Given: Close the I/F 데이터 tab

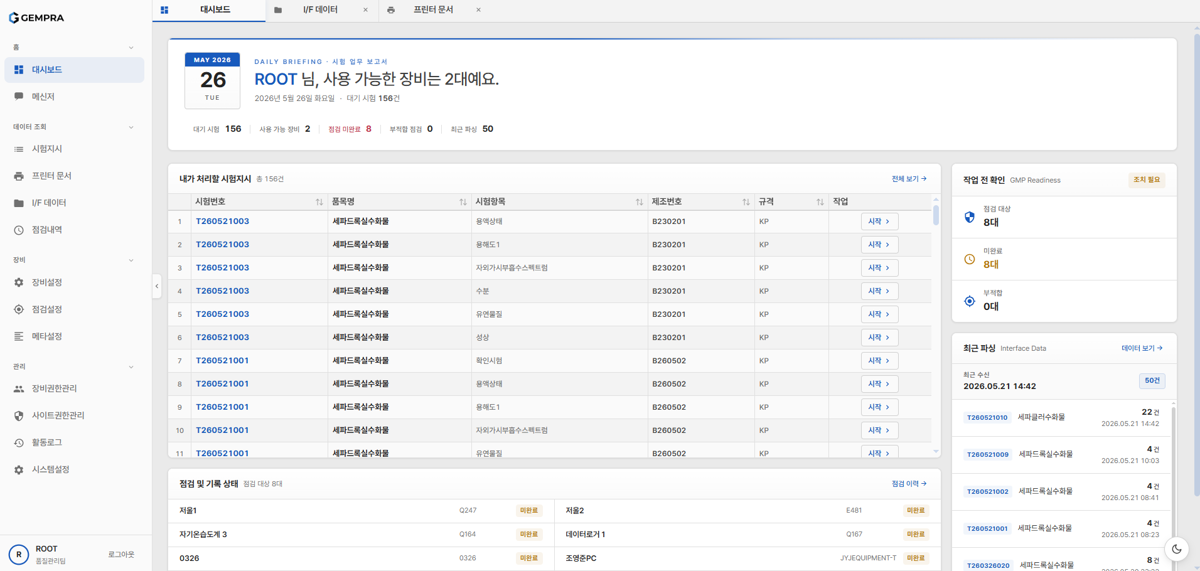Looking at the screenshot, I should pyautogui.click(x=365, y=10).
